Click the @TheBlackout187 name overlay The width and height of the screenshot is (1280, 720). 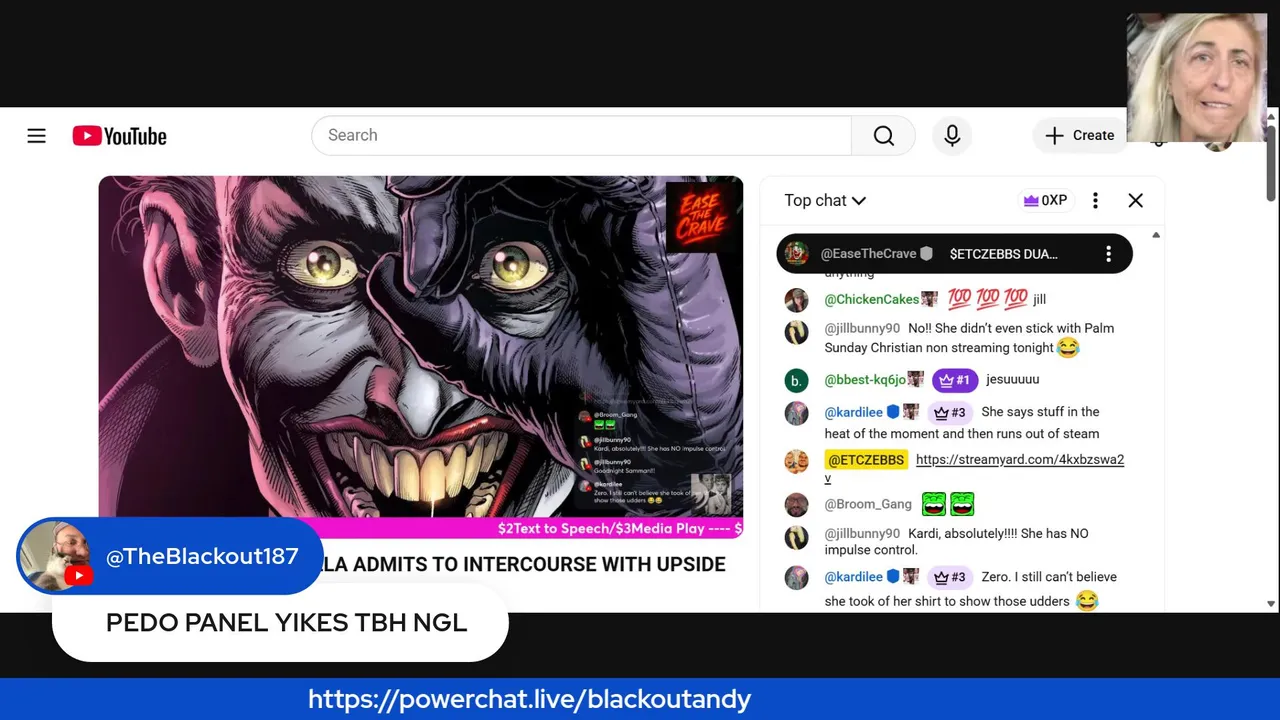click(202, 557)
